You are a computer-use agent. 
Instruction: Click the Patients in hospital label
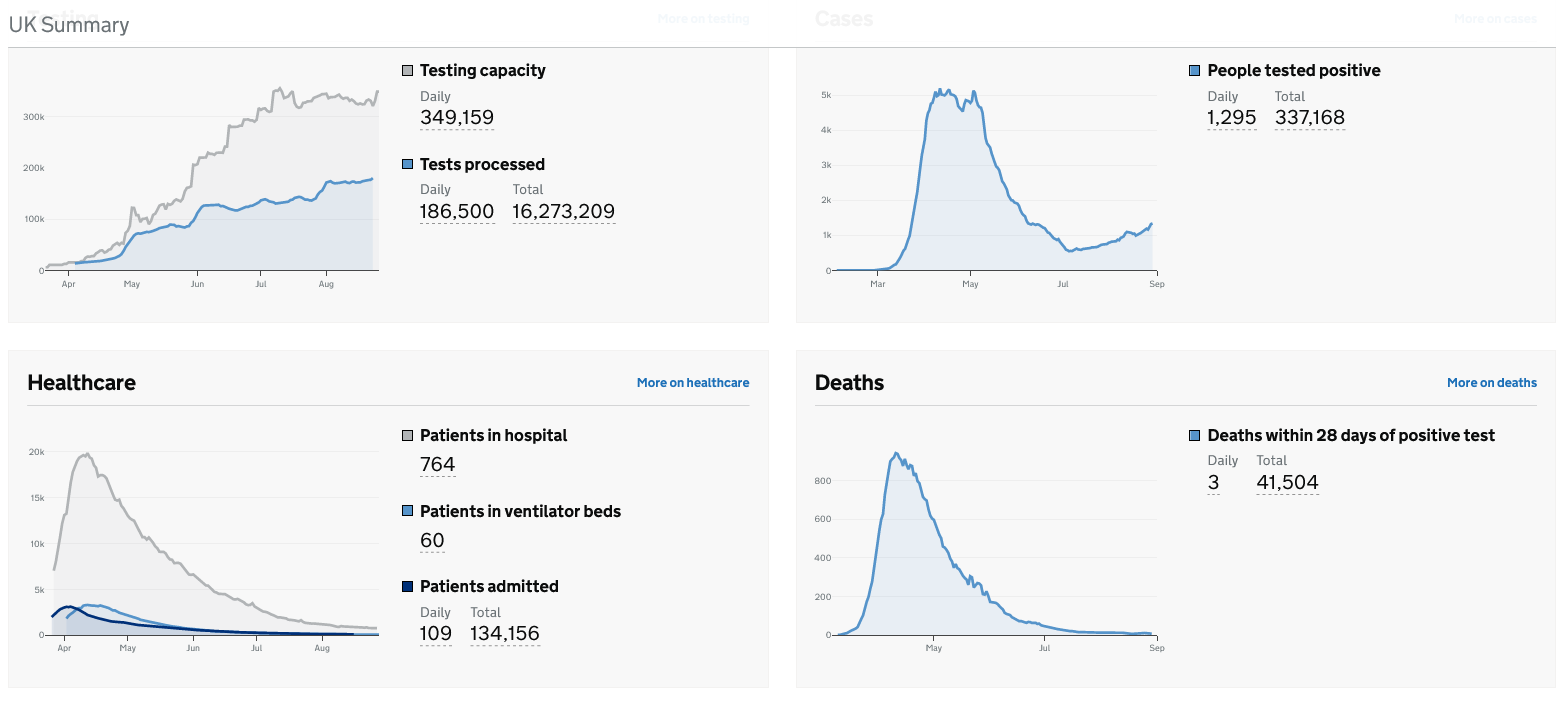(x=494, y=436)
